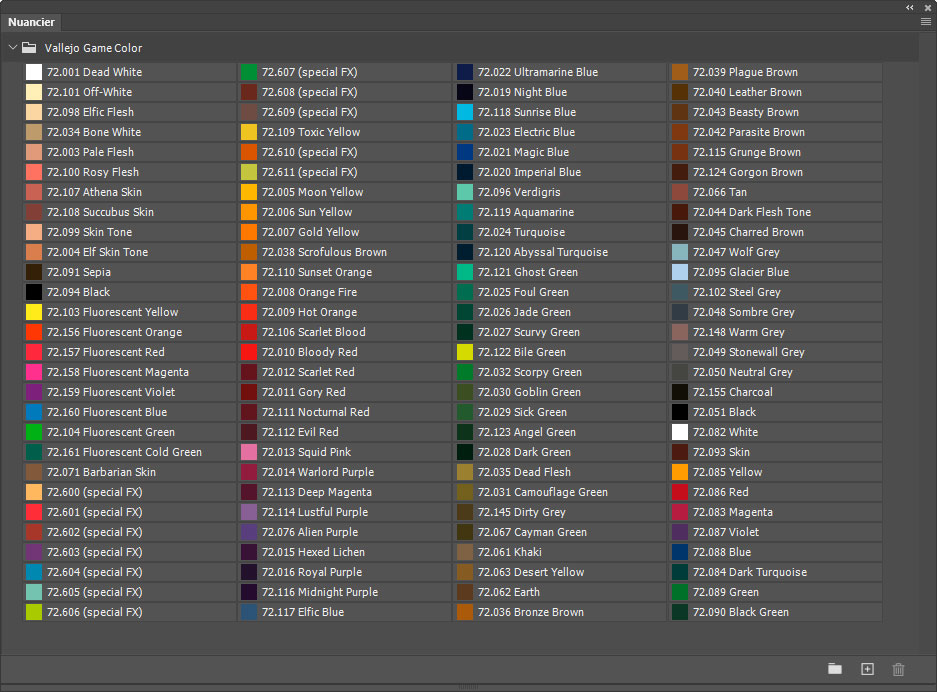The height and width of the screenshot is (692, 937).
Task: Select the 72.095 Glacier Blue swatch
Action: point(680,272)
